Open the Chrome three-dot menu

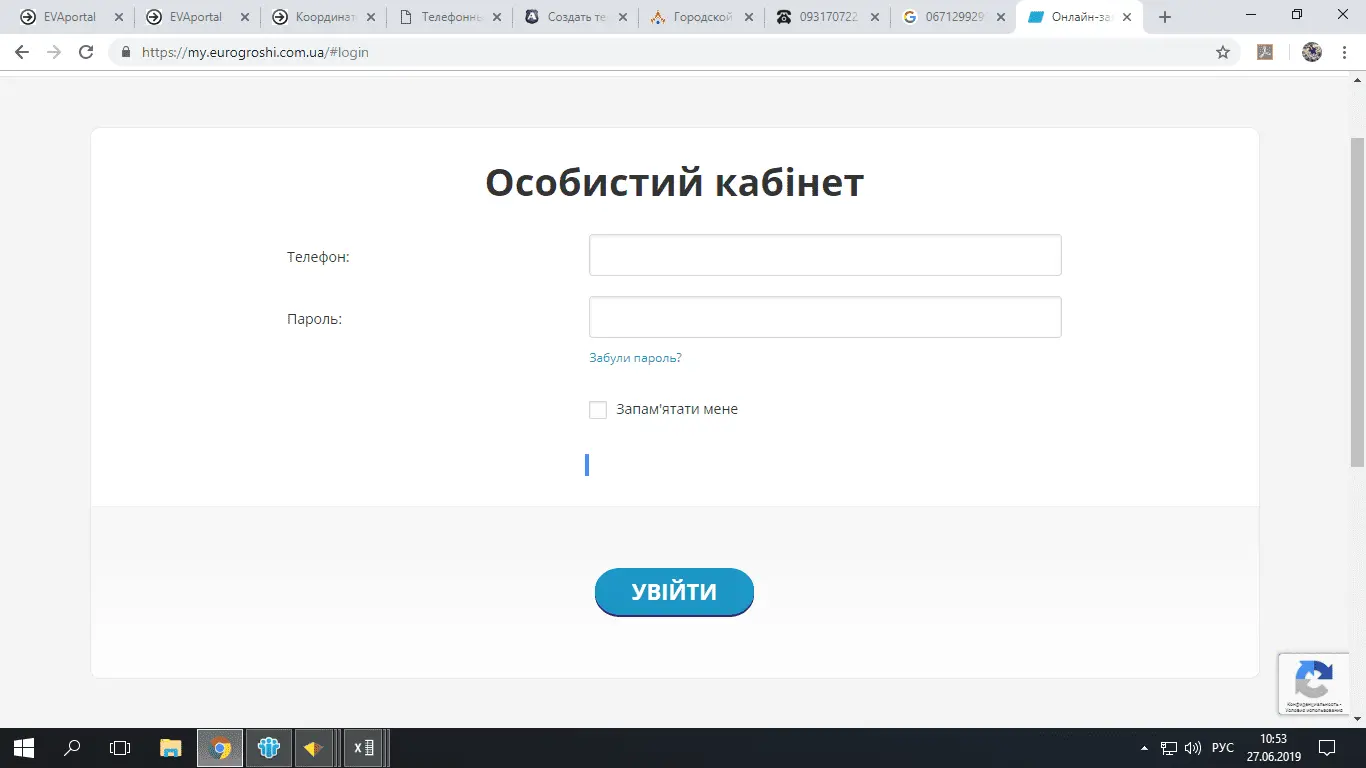tap(1345, 52)
